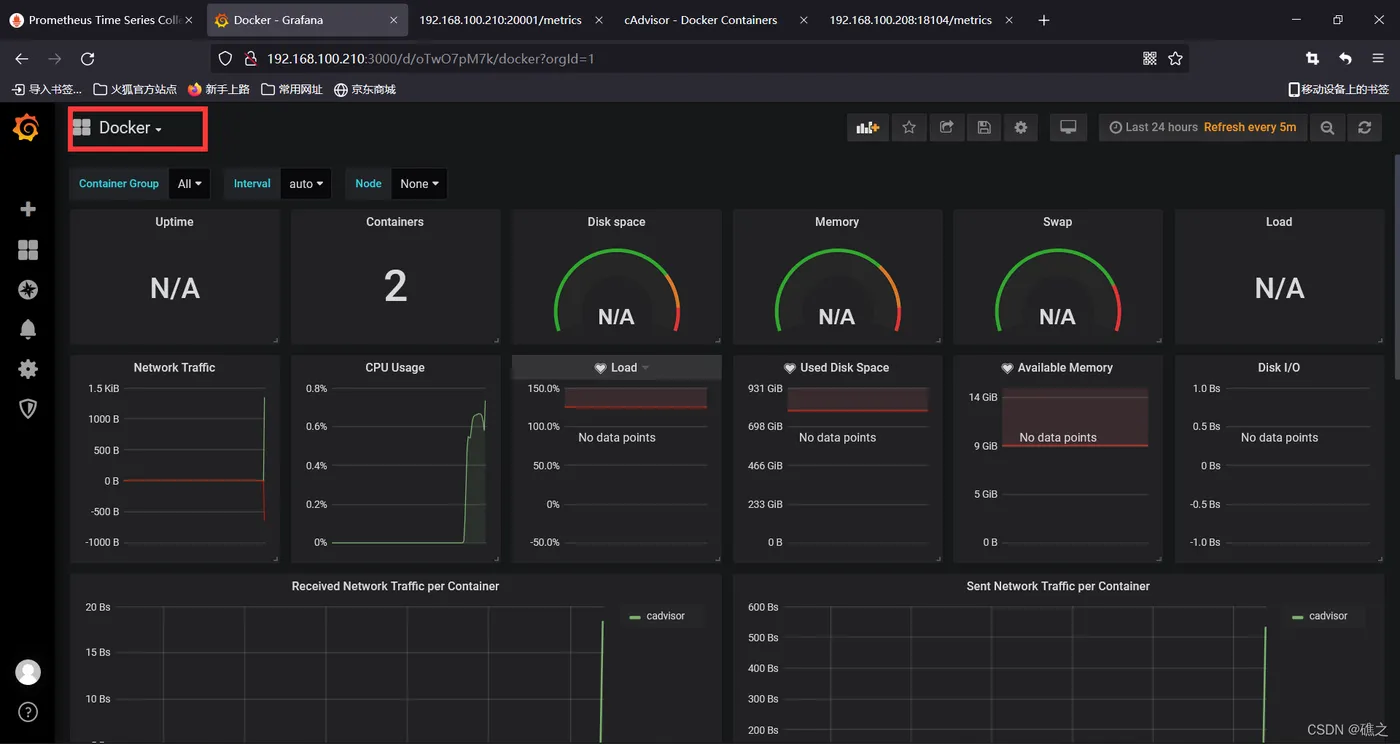The height and width of the screenshot is (744, 1400).
Task: Click the page vertical scrollbar
Action: click(x=1395, y=265)
